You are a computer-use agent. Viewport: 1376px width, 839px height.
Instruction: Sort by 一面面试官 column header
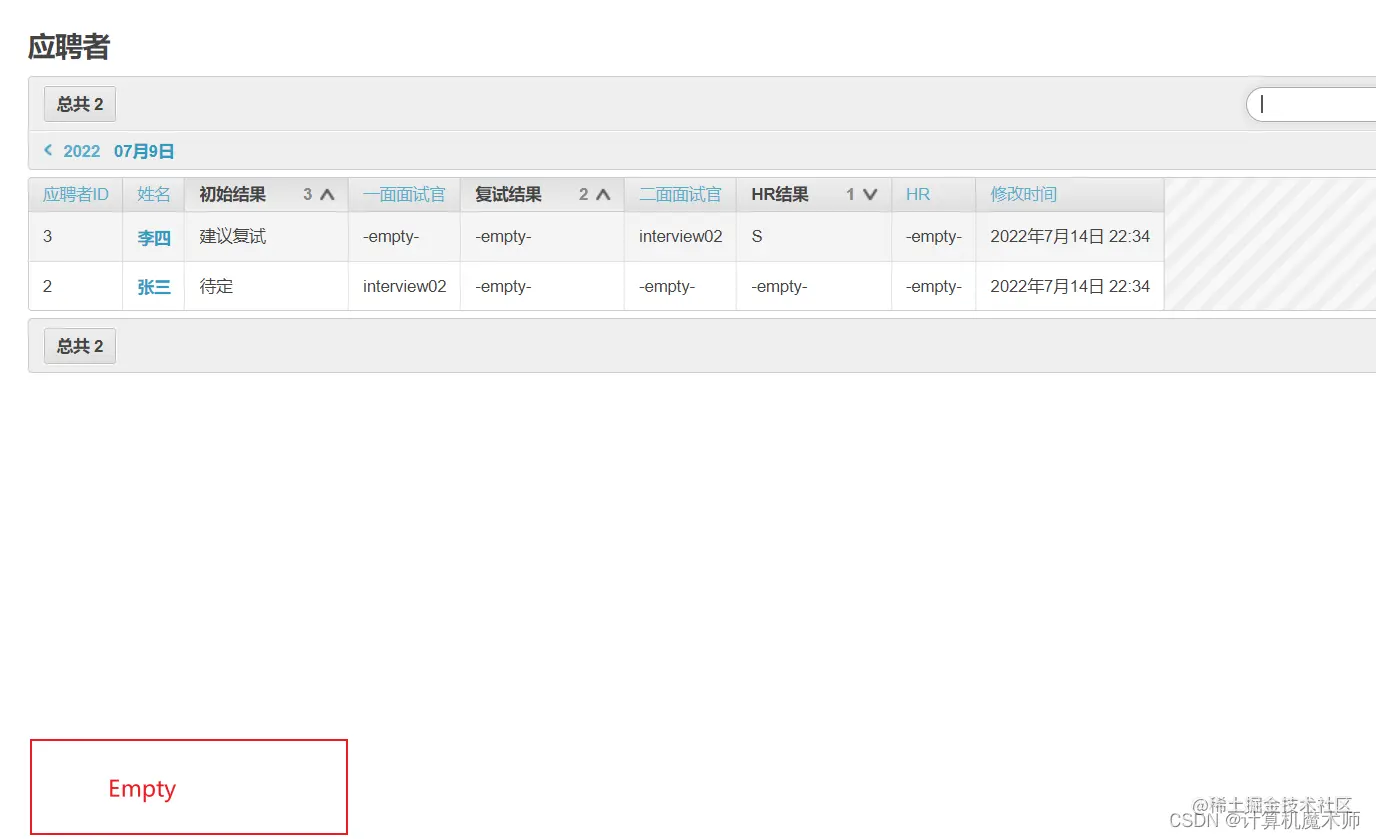click(x=404, y=195)
